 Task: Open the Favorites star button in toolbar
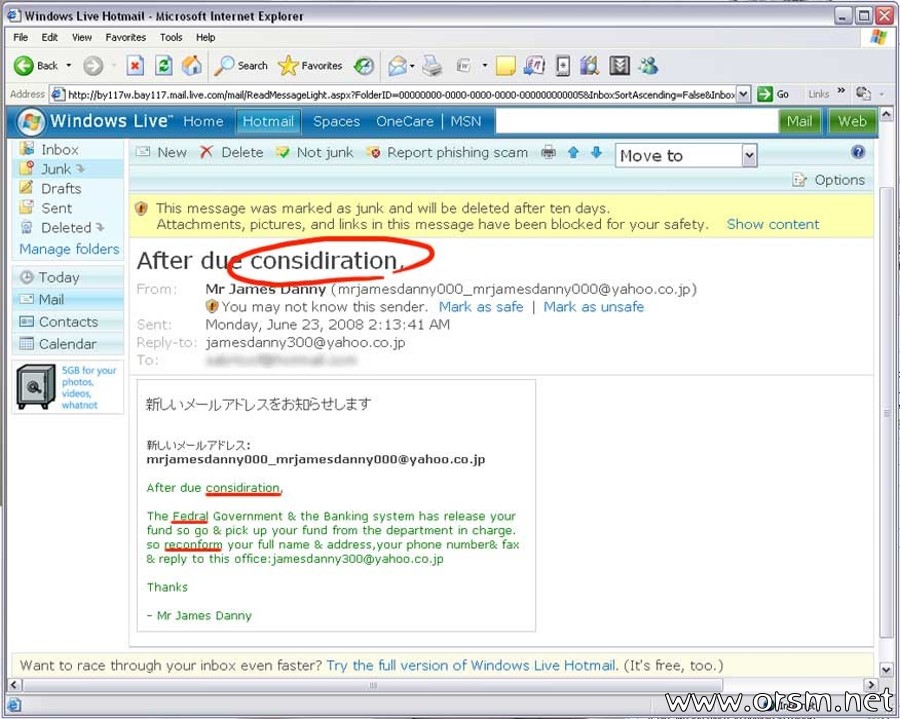310,66
